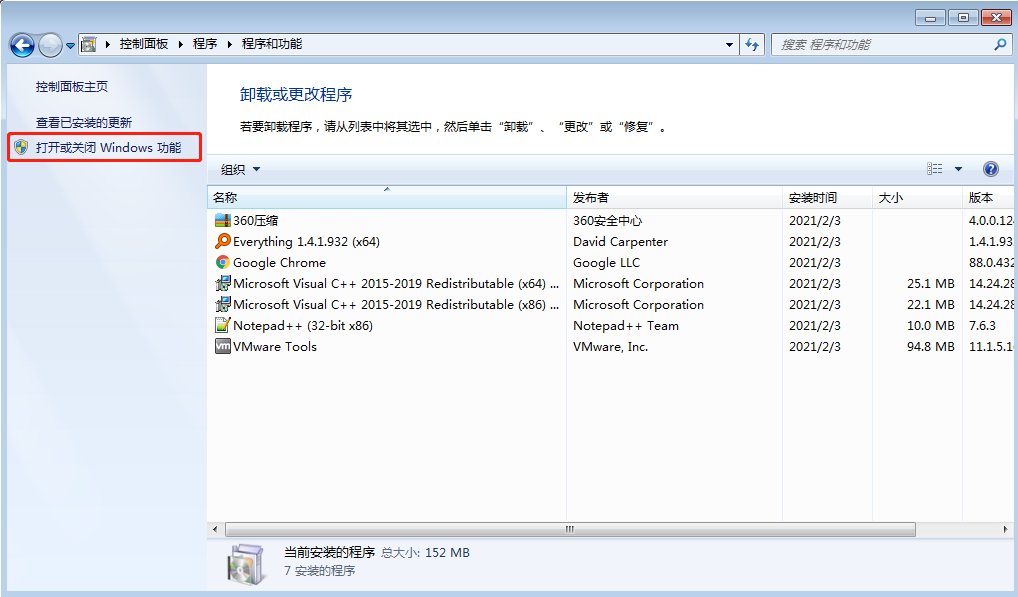Open 控制面板主页 link

72,86
